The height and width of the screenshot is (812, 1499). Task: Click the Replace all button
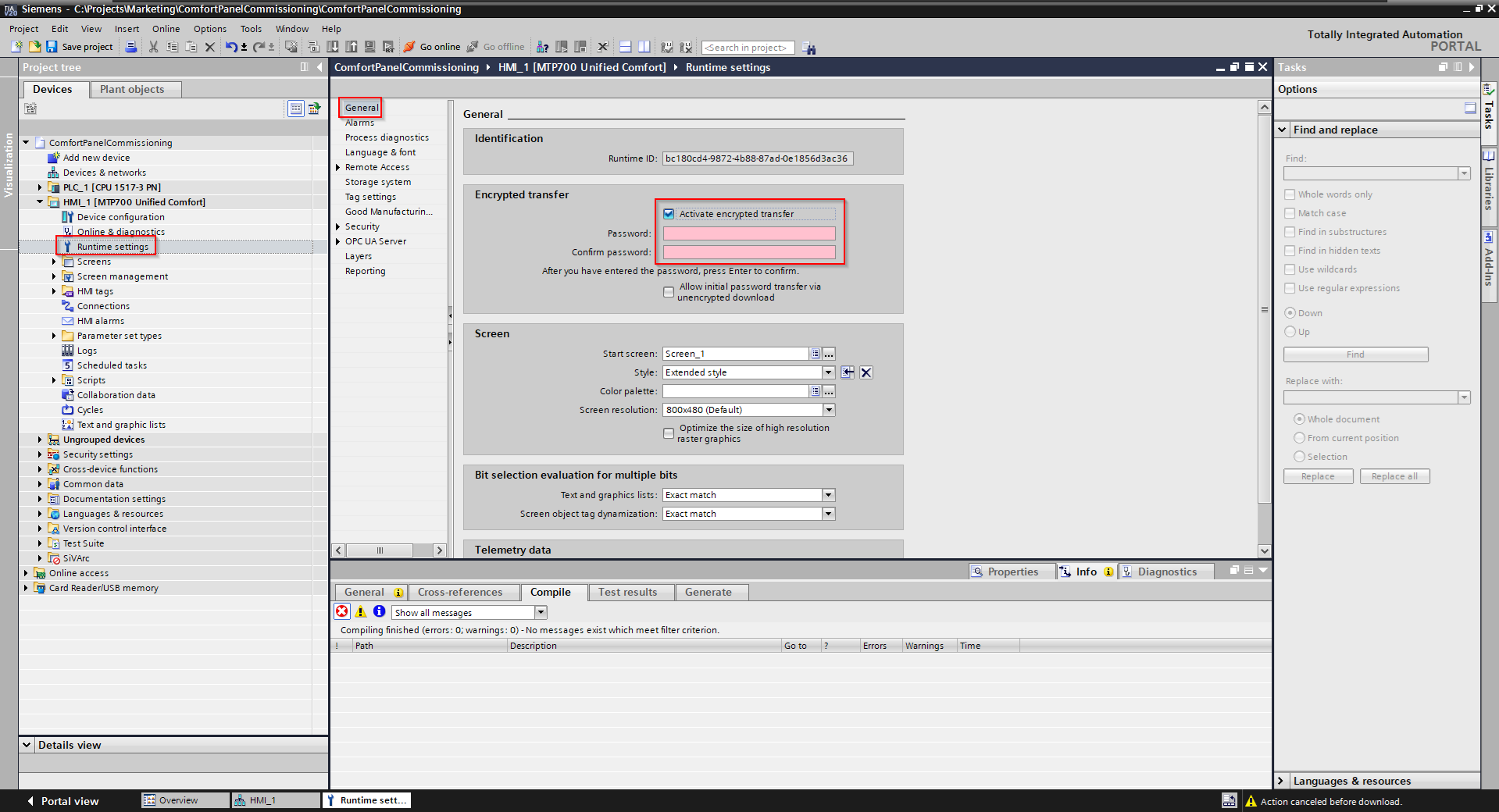click(x=1394, y=476)
